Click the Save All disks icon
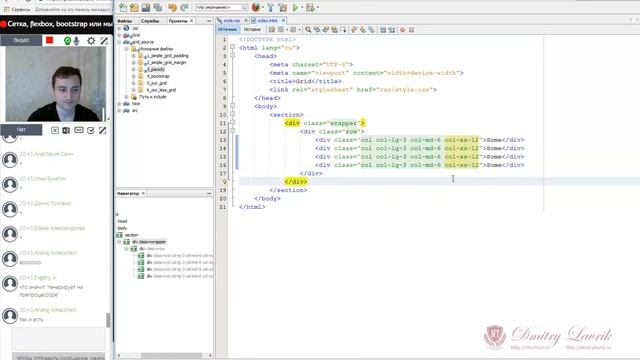 click(157, 7)
